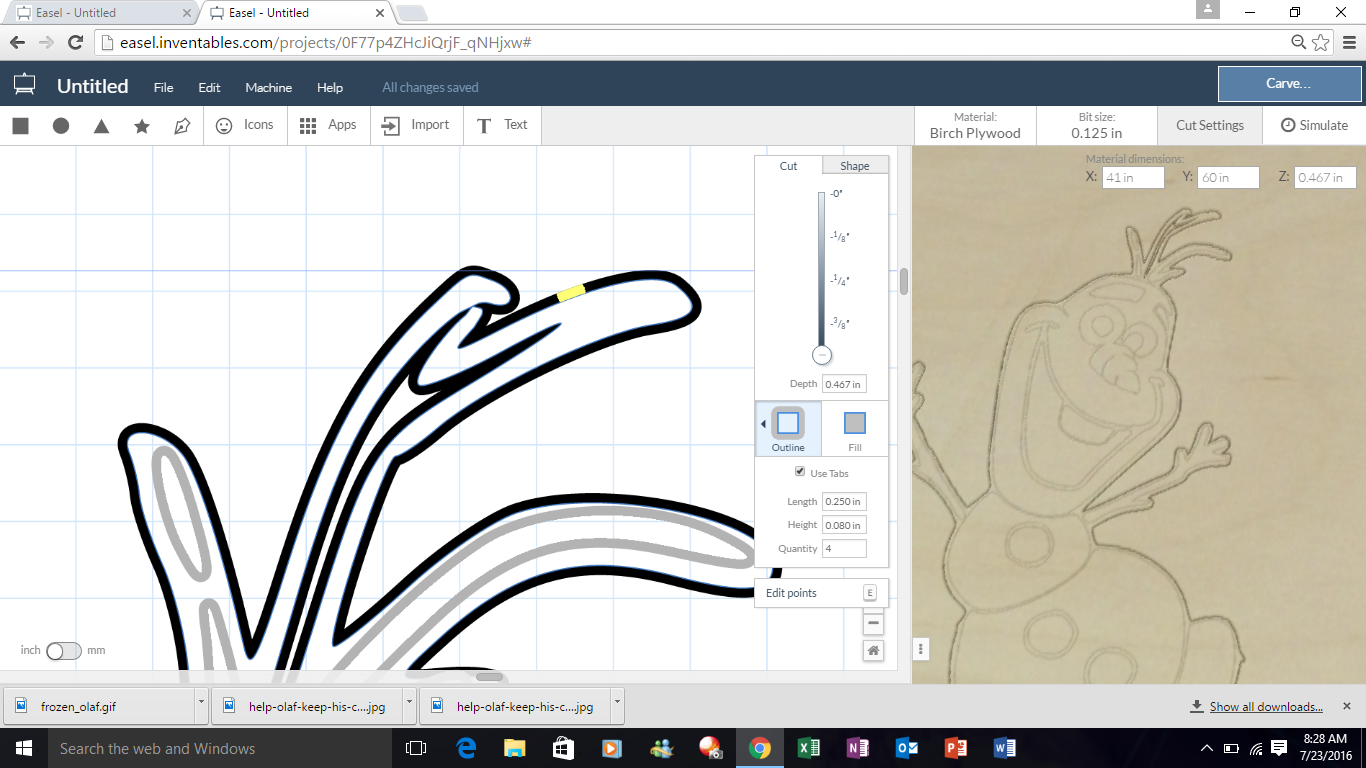Select the triangle shape tool
The height and width of the screenshot is (768, 1366).
[x=101, y=126]
